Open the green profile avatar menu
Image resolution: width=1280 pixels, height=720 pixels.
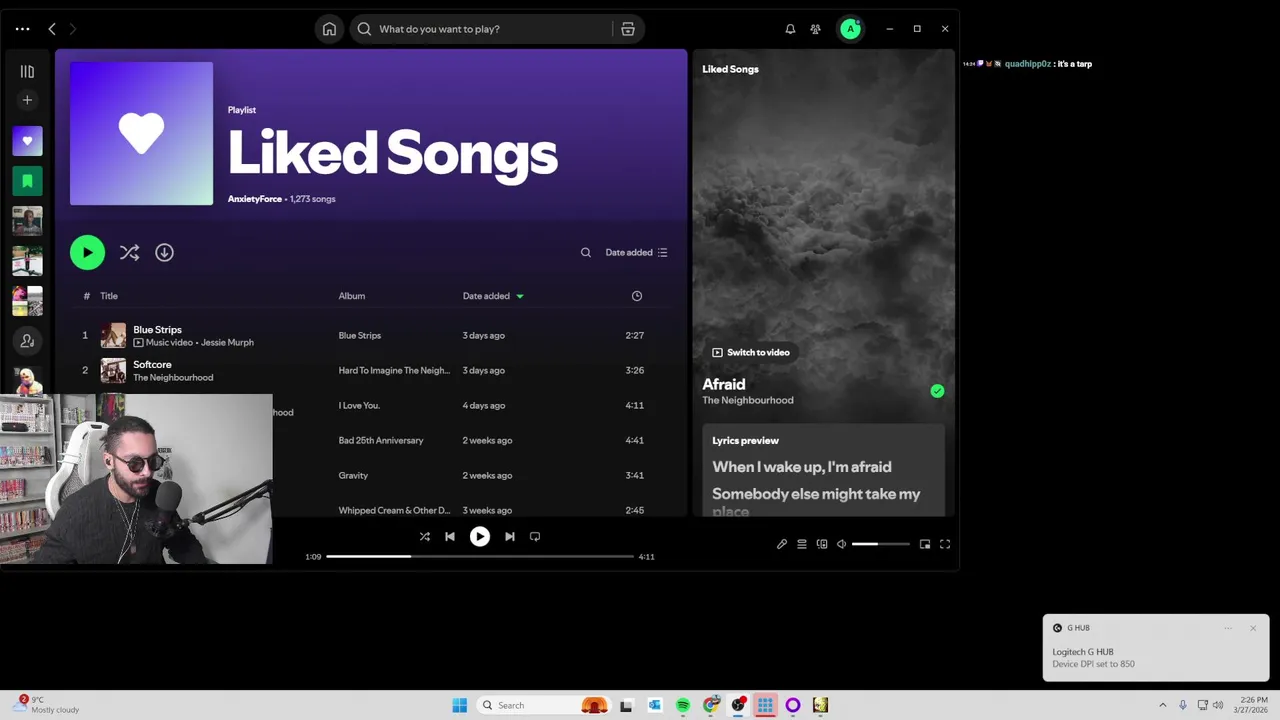coord(850,29)
